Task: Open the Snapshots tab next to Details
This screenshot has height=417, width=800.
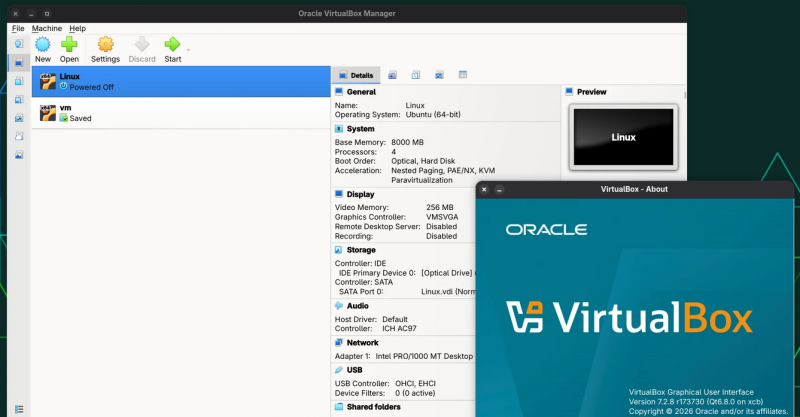Action: [x=392, y=75]
